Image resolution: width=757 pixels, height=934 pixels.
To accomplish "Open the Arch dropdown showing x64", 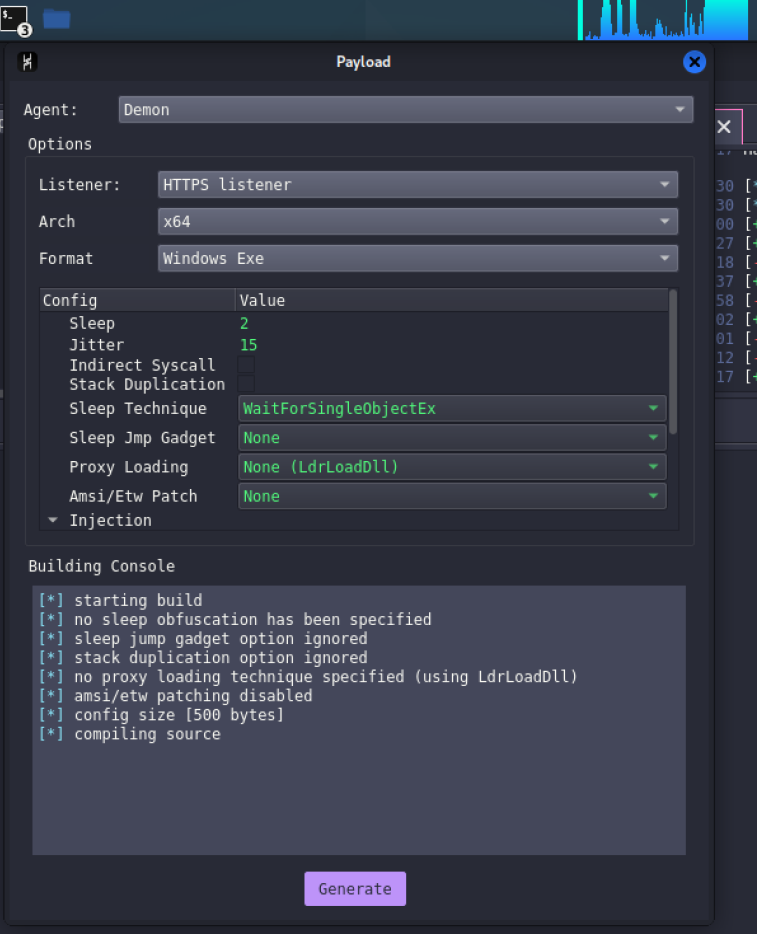I will point(418,222).
